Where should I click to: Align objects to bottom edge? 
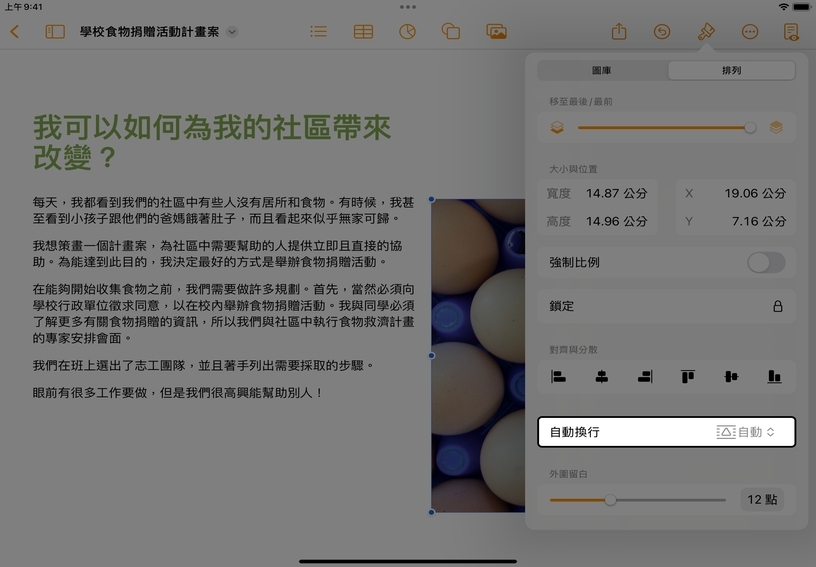click(x=774, y=377)
